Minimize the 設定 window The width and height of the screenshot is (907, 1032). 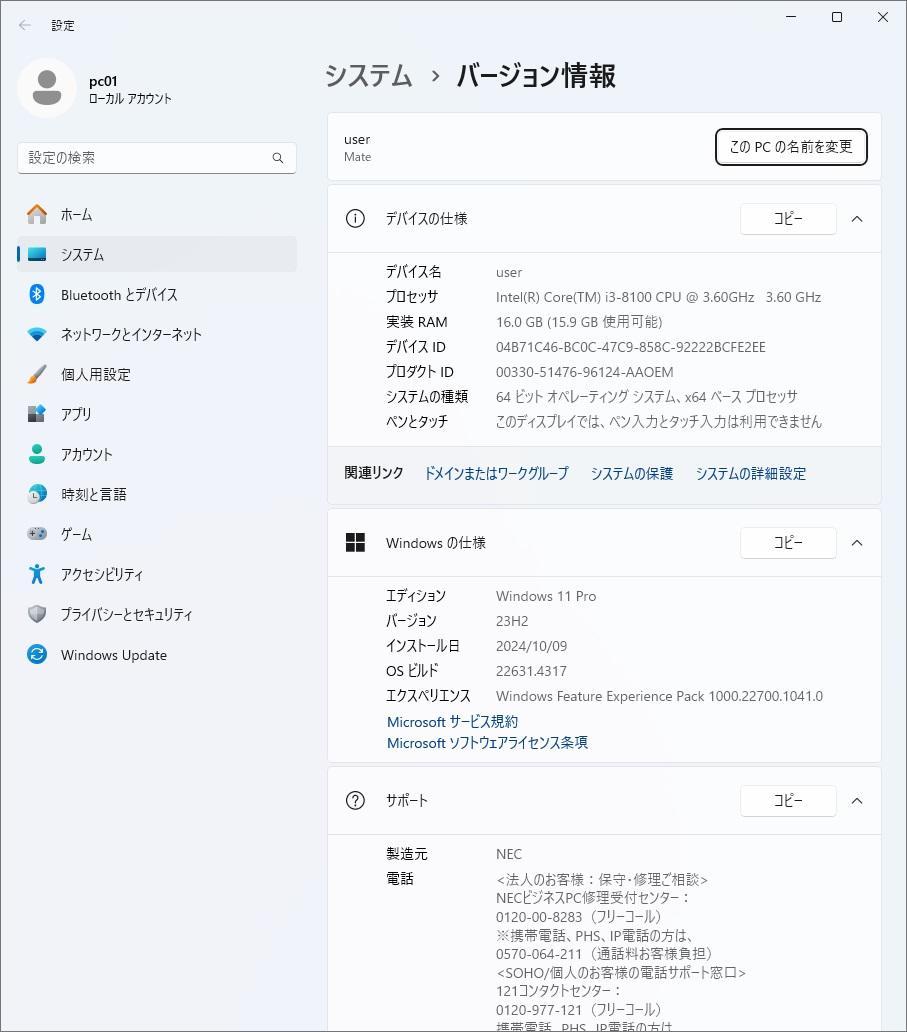pyautogui.click(x=791, y=17)
